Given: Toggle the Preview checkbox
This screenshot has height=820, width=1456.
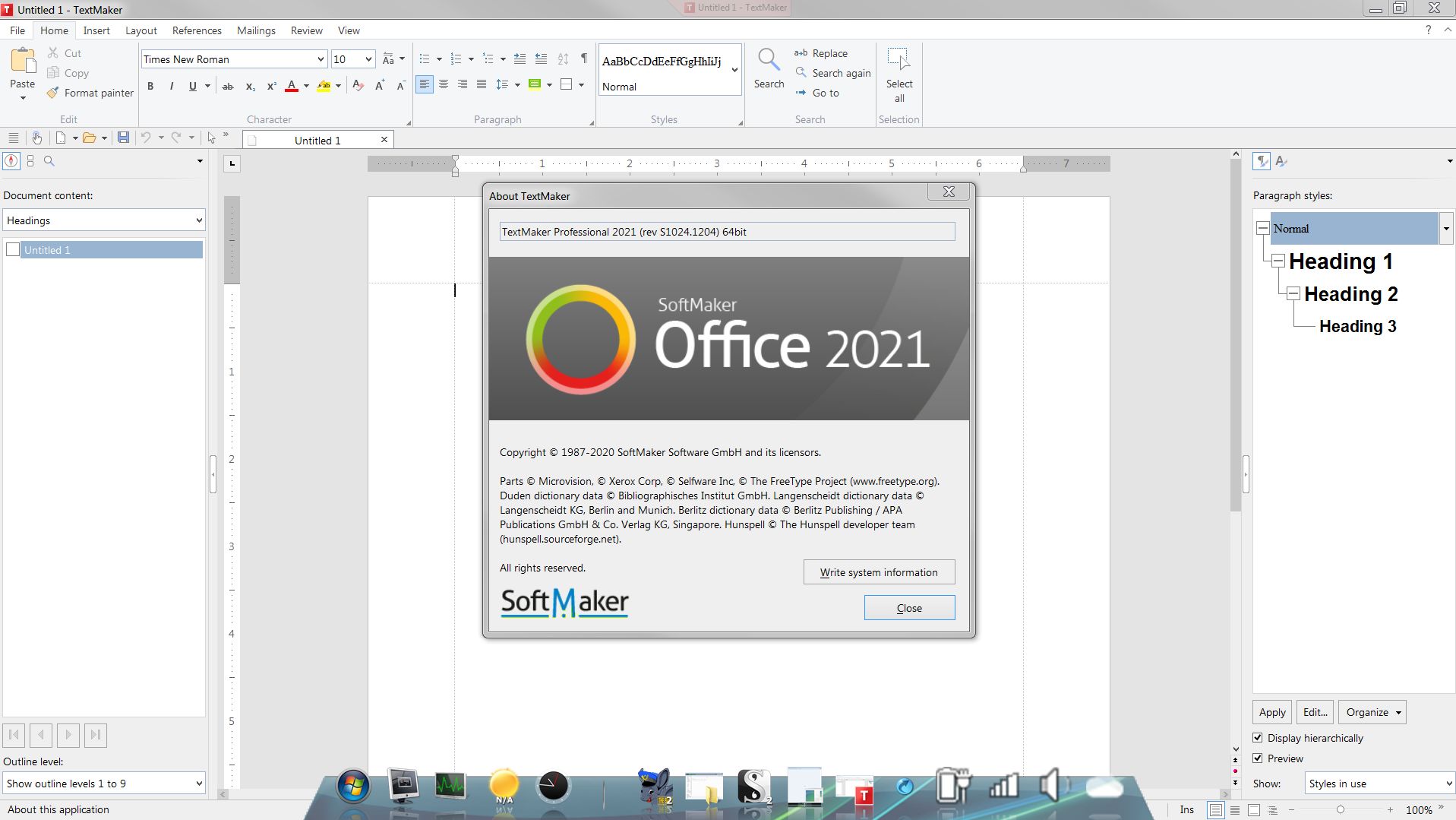Looking at the screenshot, I should click(x=1258, y=758).
